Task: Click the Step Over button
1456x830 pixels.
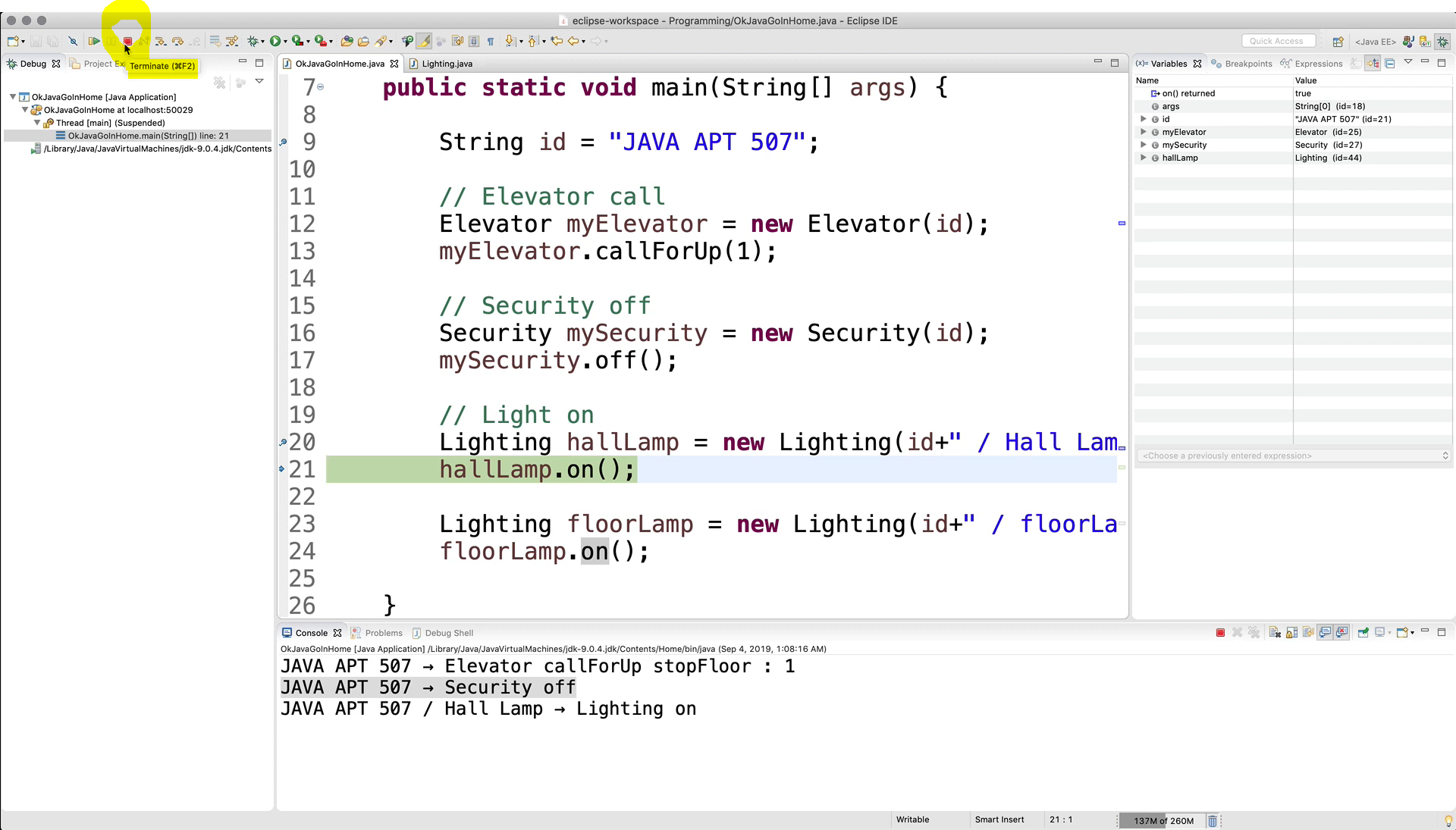Action: [x=177, y=42]
